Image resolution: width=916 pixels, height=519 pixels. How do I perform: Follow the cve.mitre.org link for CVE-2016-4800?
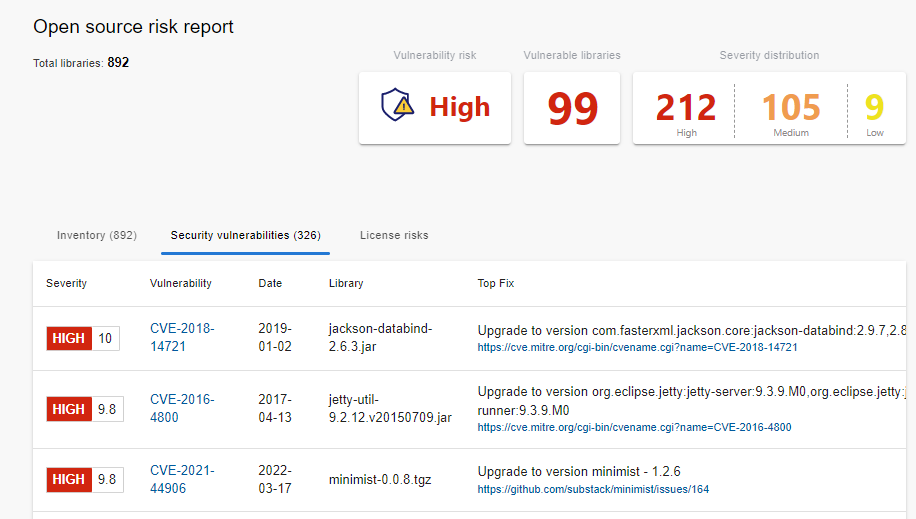pos(634,427)
